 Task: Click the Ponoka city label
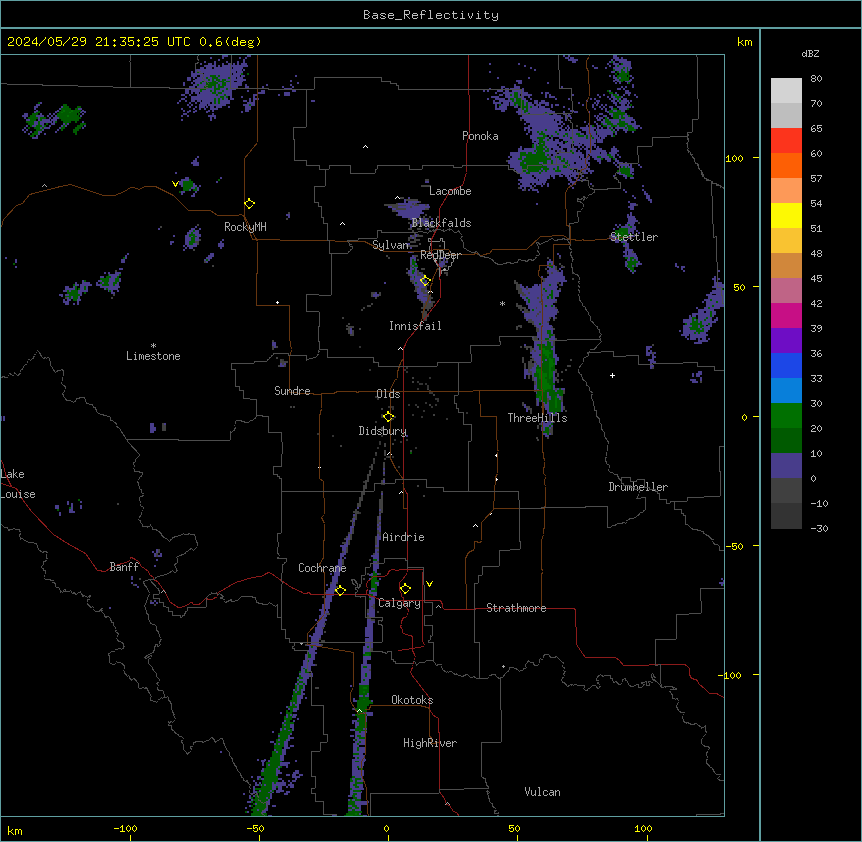tap(480, 136)
